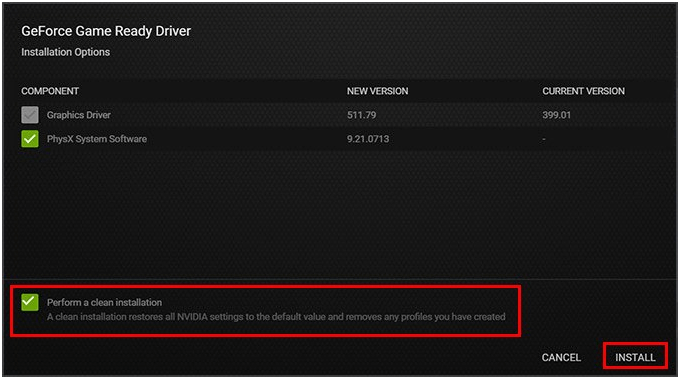Click current version value 399.01
This screenshot has width=680, height=379.
(556, 115)
